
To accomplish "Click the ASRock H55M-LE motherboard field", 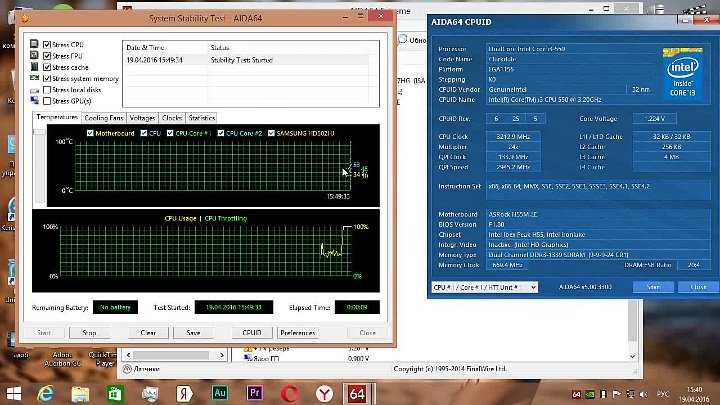I will (598, 214).
